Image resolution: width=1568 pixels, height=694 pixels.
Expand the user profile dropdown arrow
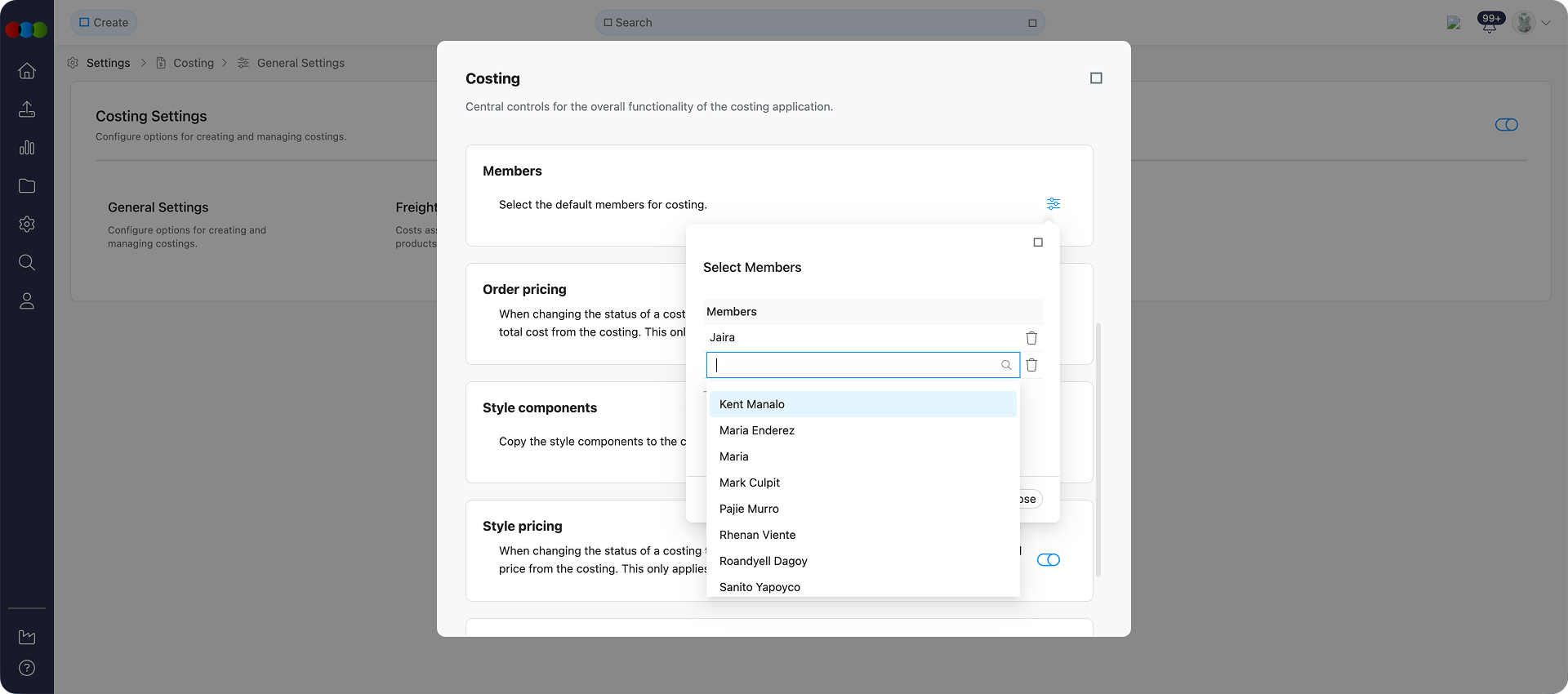pyautogui.click(x=1546, y=23)
